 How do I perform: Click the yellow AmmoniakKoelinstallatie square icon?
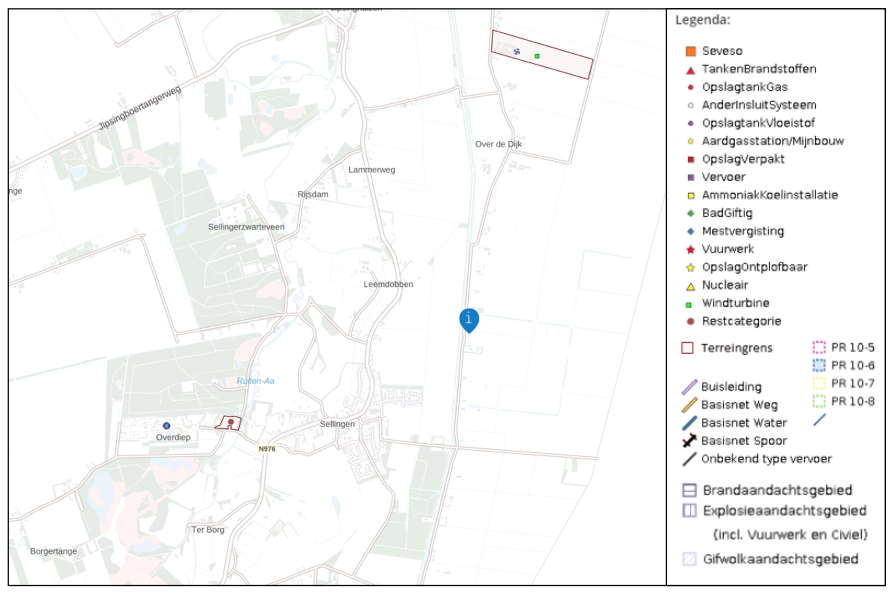point(691,195)
